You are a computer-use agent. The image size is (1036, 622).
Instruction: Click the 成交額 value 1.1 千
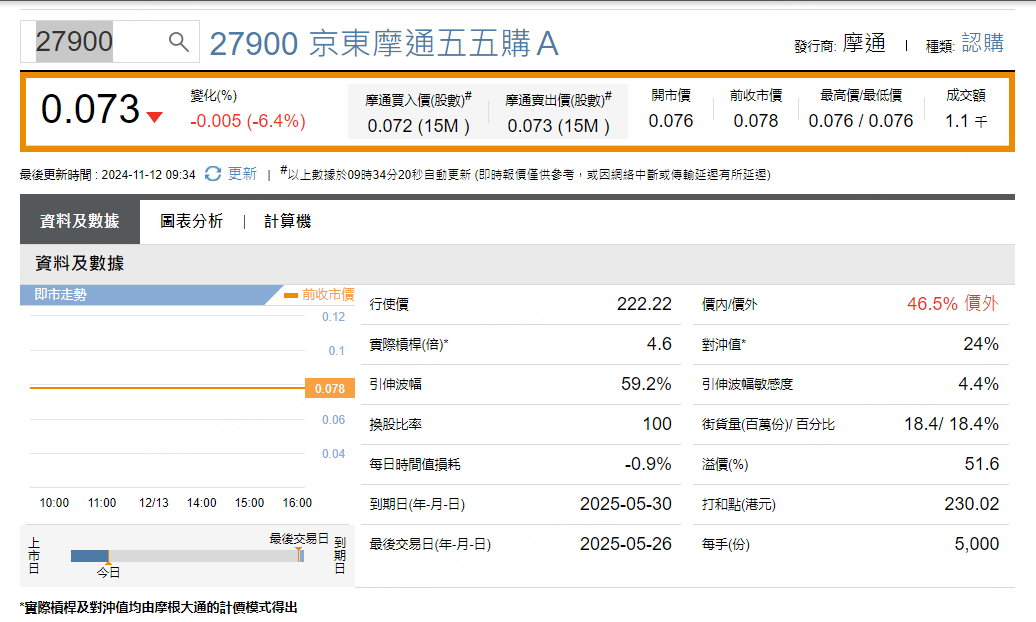pos(966,121)
